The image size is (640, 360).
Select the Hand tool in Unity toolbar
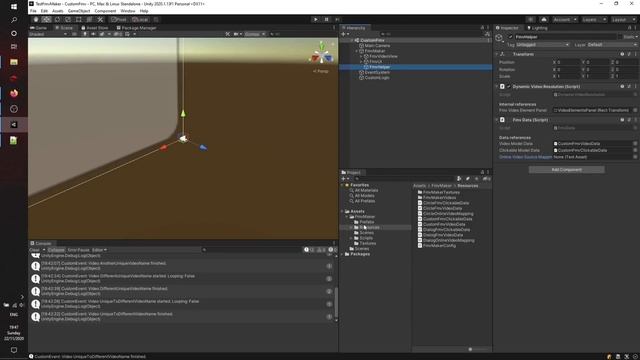36,20
